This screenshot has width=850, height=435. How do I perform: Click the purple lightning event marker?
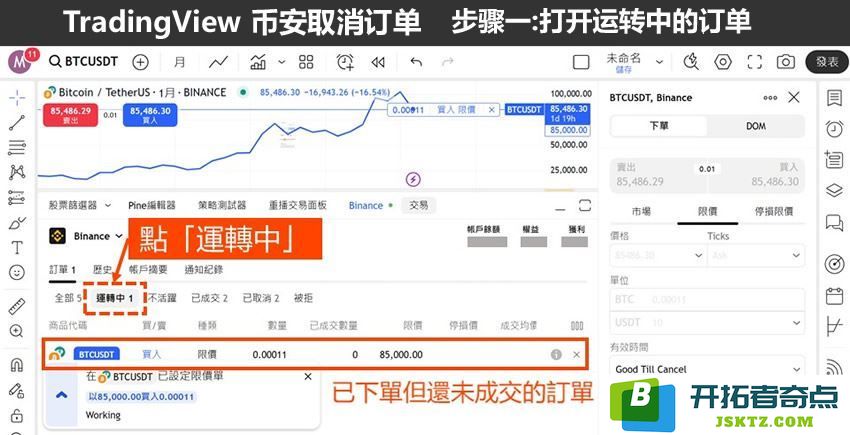tap(413, 179)
